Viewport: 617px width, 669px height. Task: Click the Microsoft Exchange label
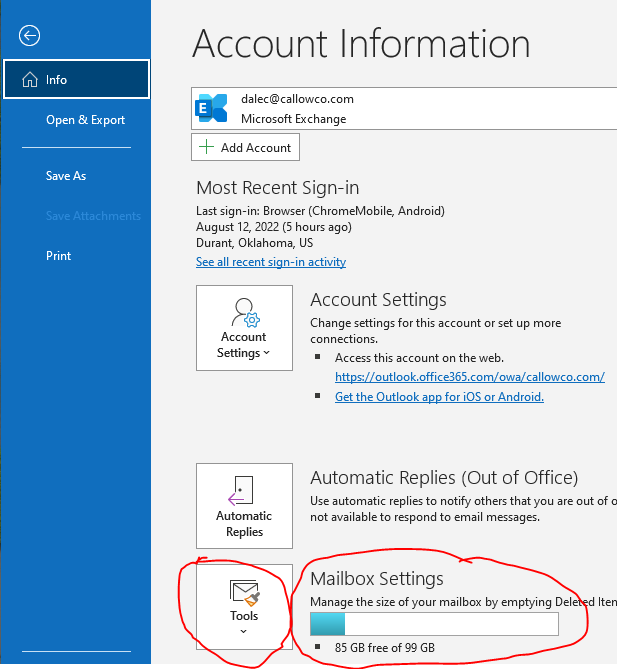(294, 119)
